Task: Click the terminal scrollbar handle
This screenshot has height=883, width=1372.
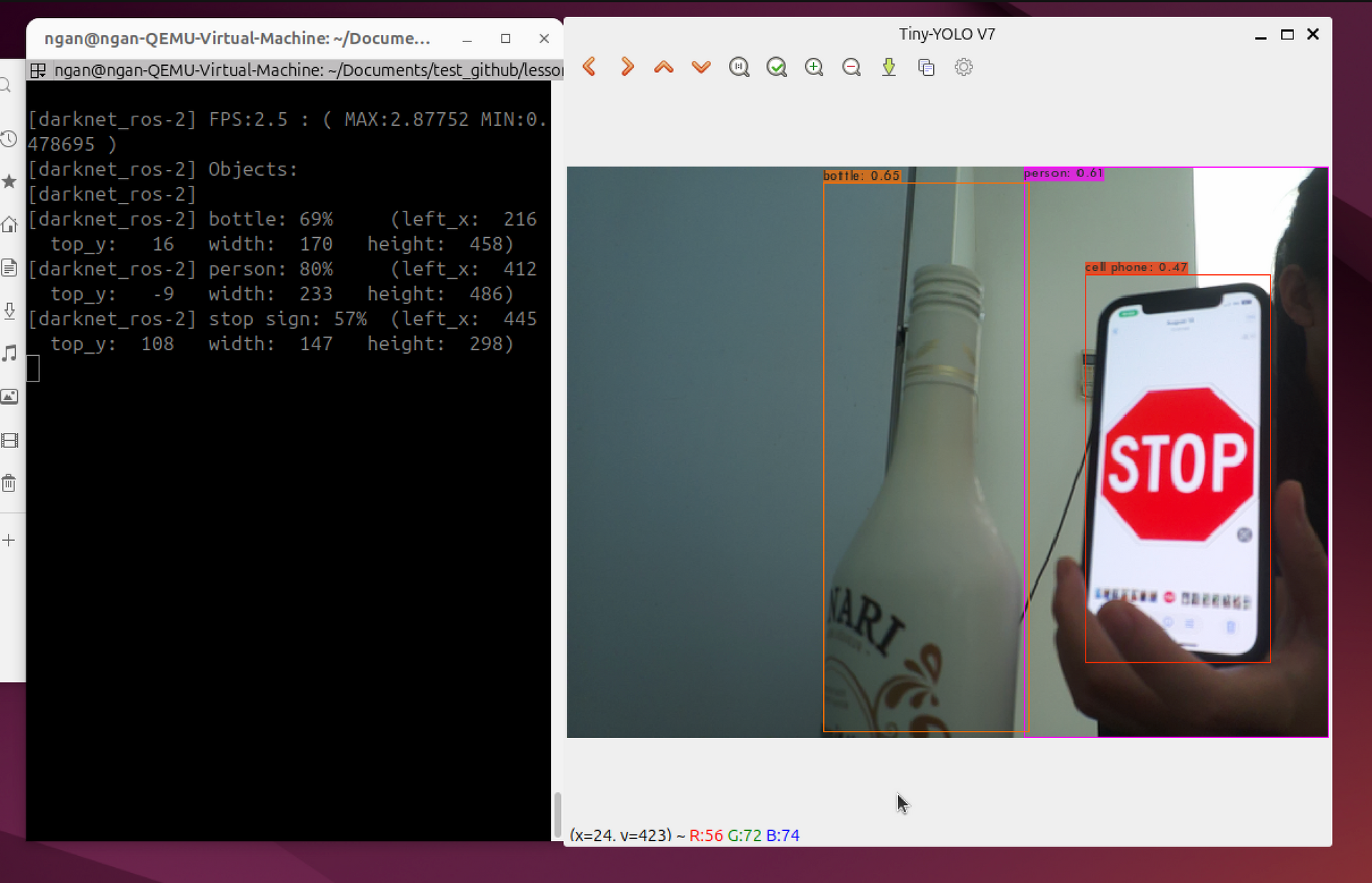Action: coord(557,814)
